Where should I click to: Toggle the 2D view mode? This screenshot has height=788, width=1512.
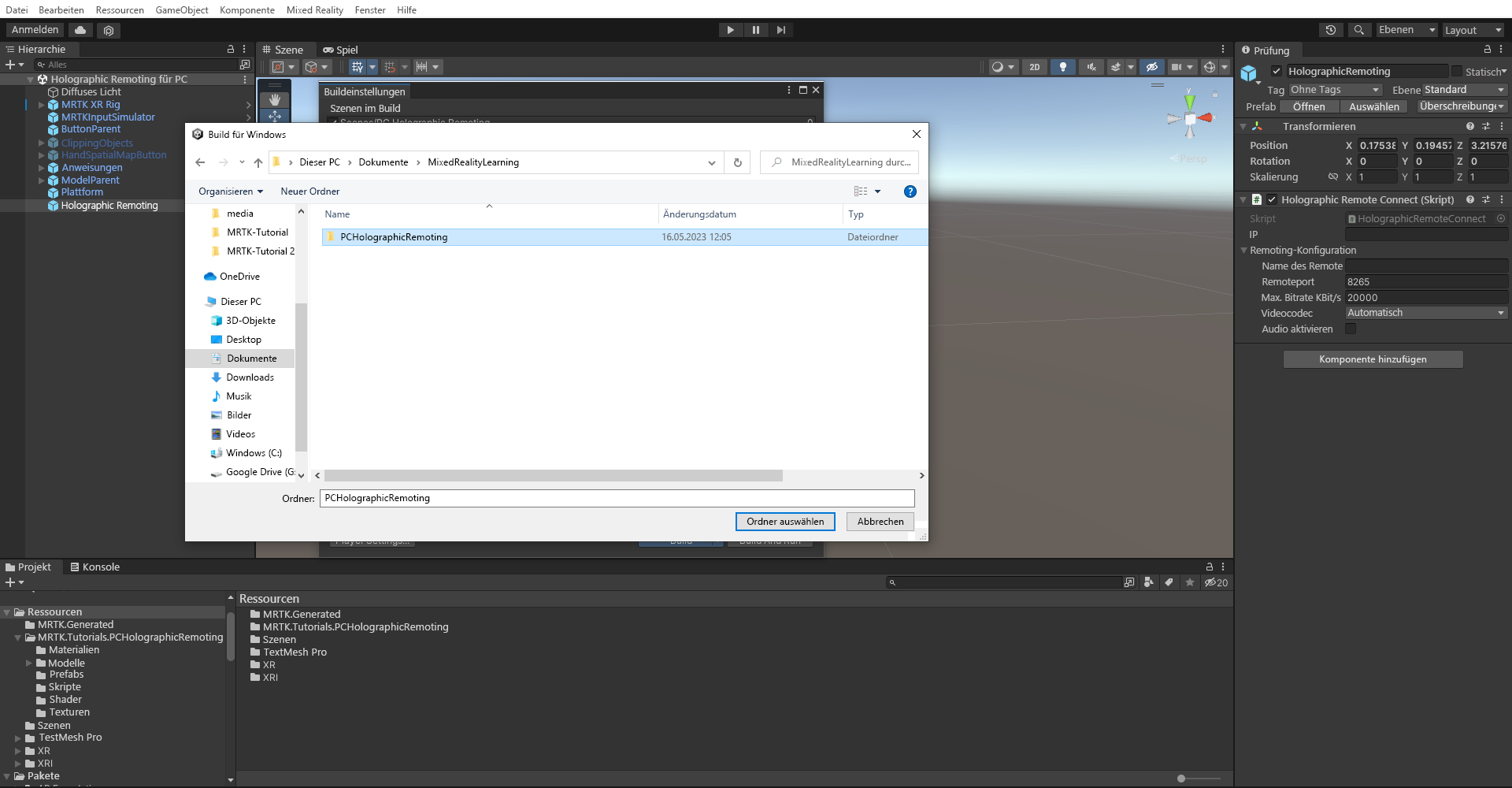(1034, 67)
